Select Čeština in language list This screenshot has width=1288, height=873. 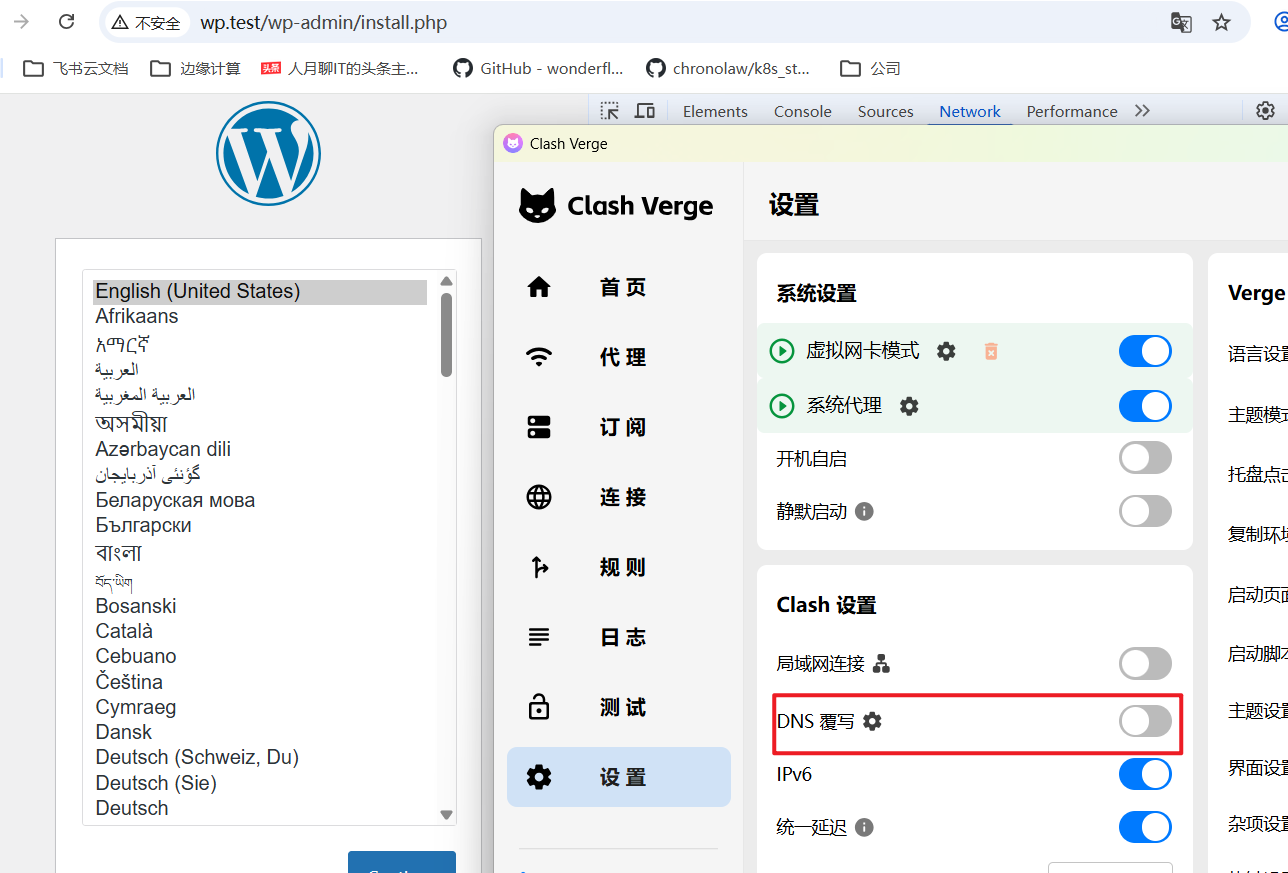[260, 682]
